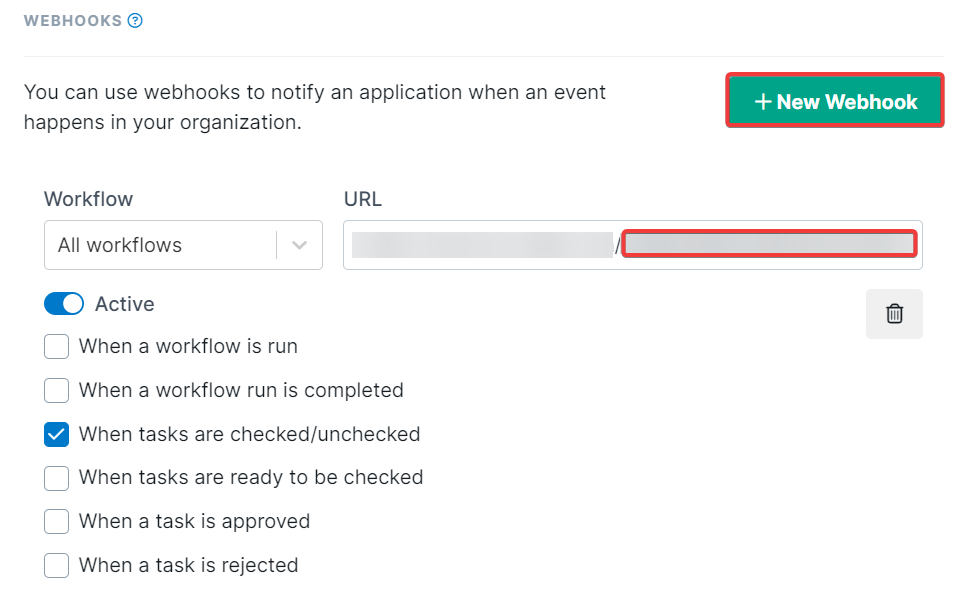Delete the webhook with the trash icon

pyautogui.click(x=894, y=314)
